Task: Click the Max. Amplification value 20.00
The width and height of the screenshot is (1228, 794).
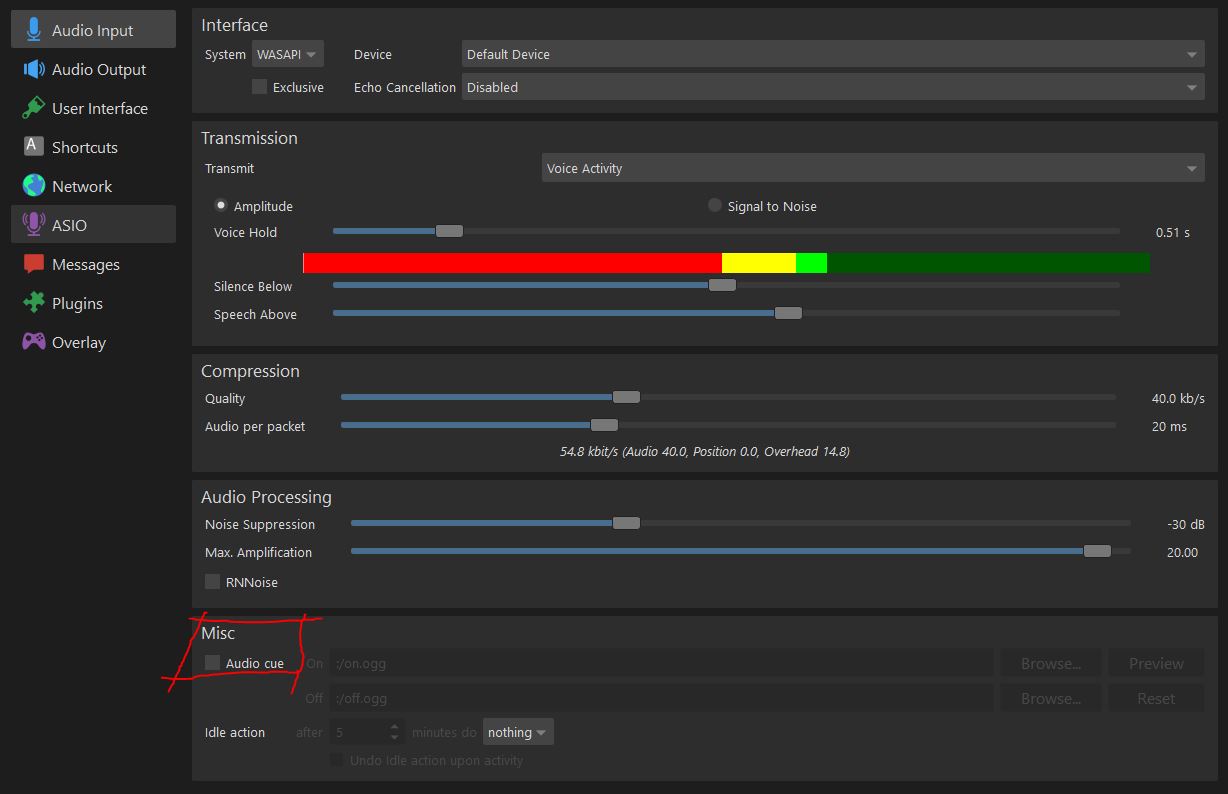Action: click(x=1182, y=552)
